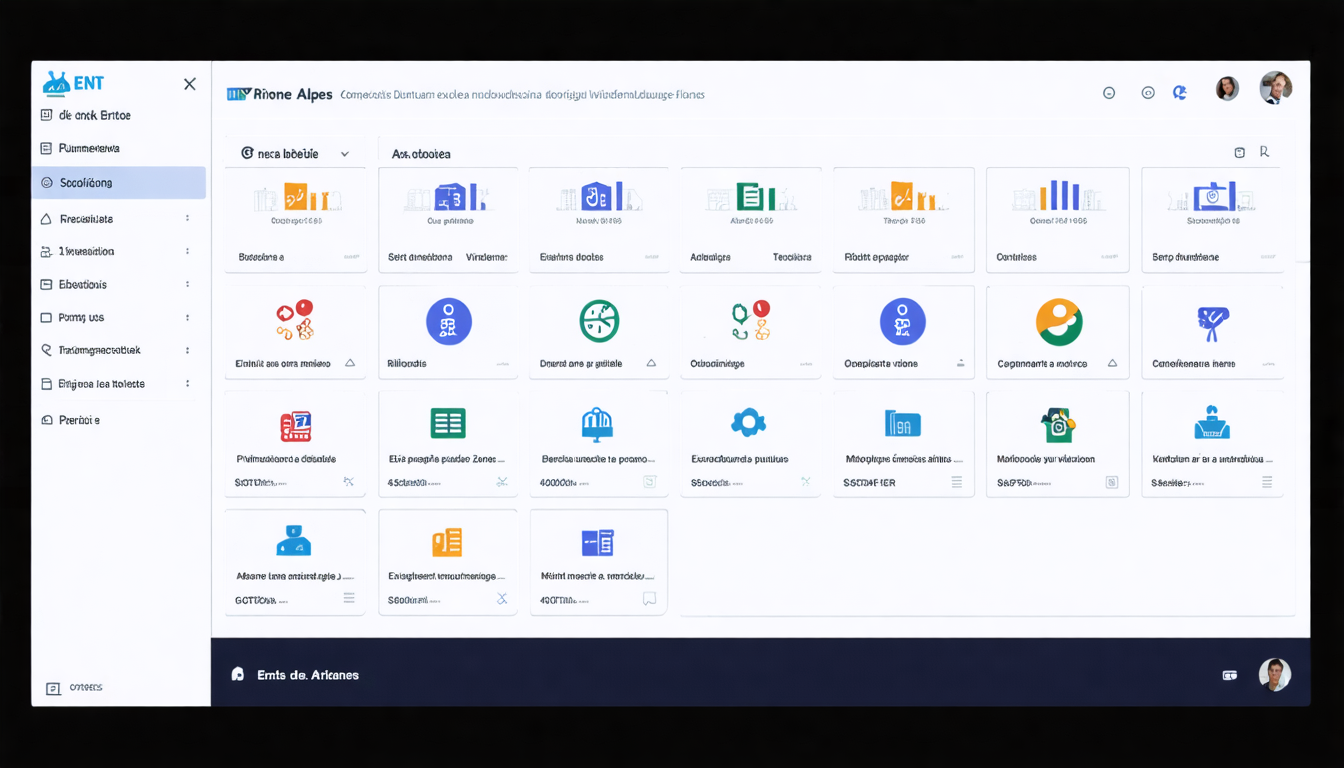Image resolution: width=1344 pixels, height=768 pixels.
Task: Open the orange and green round avatar icon
Action: tap(1059, 322)
